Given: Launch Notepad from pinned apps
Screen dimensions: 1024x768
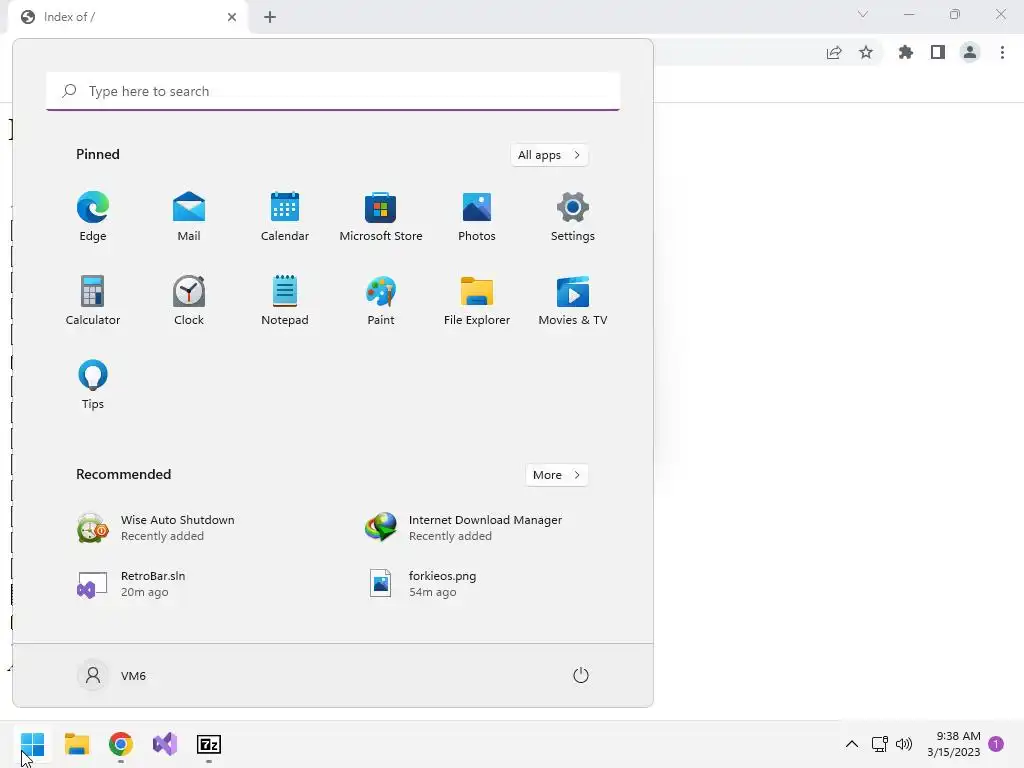Looking at the screenshot, I should (x=285, y=300).
